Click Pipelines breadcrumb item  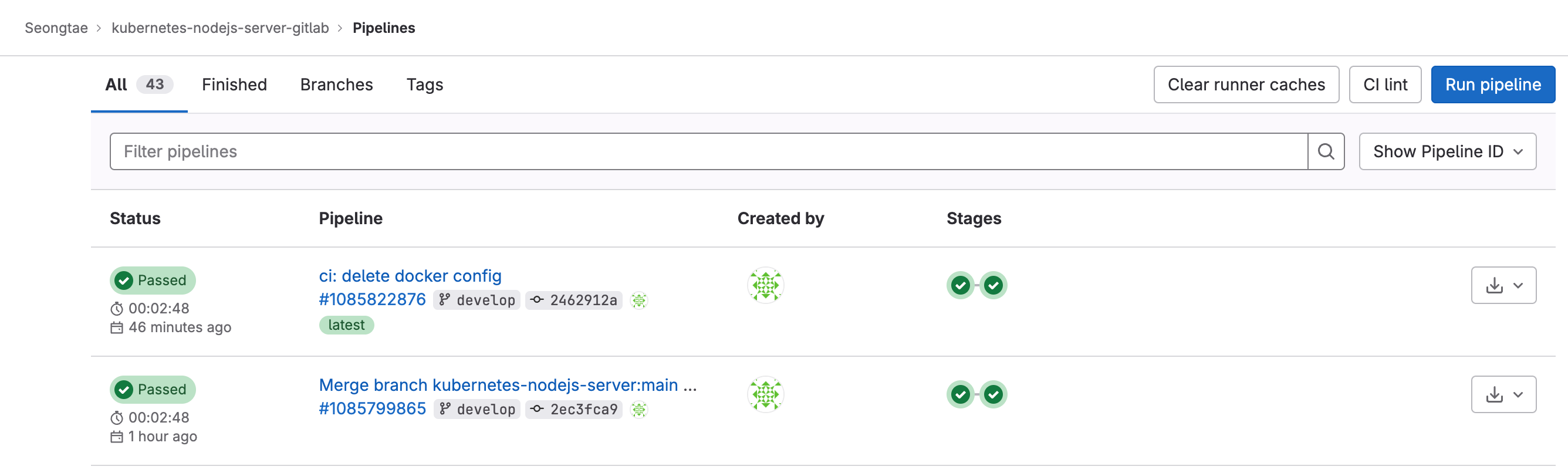[x=383, y=28]
